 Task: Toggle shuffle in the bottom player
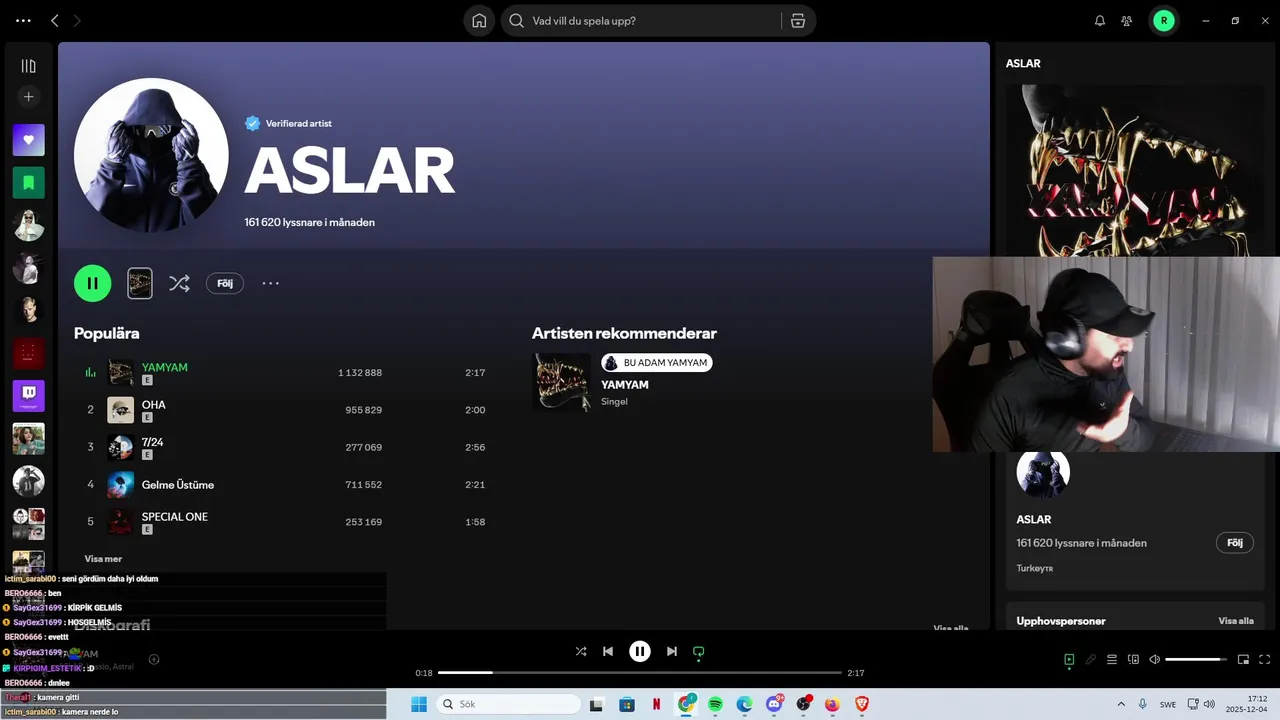pyautogui.click(x=581, y=651)
